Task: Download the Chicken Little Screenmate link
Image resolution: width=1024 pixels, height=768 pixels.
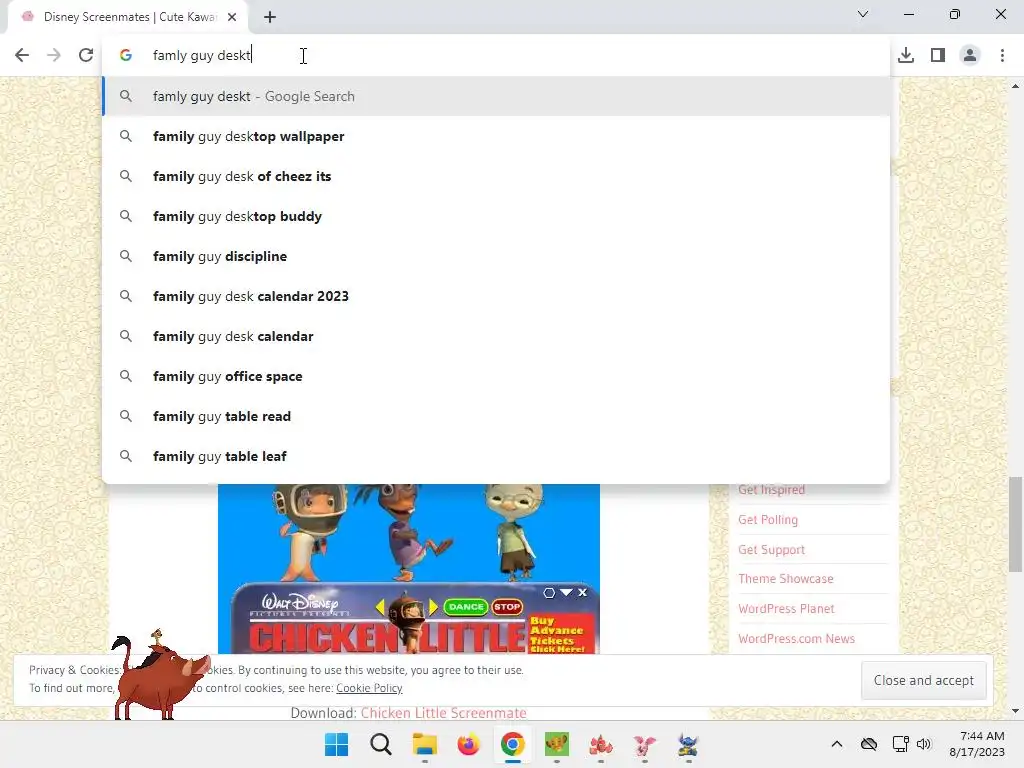Action: [x=443, y=712]
